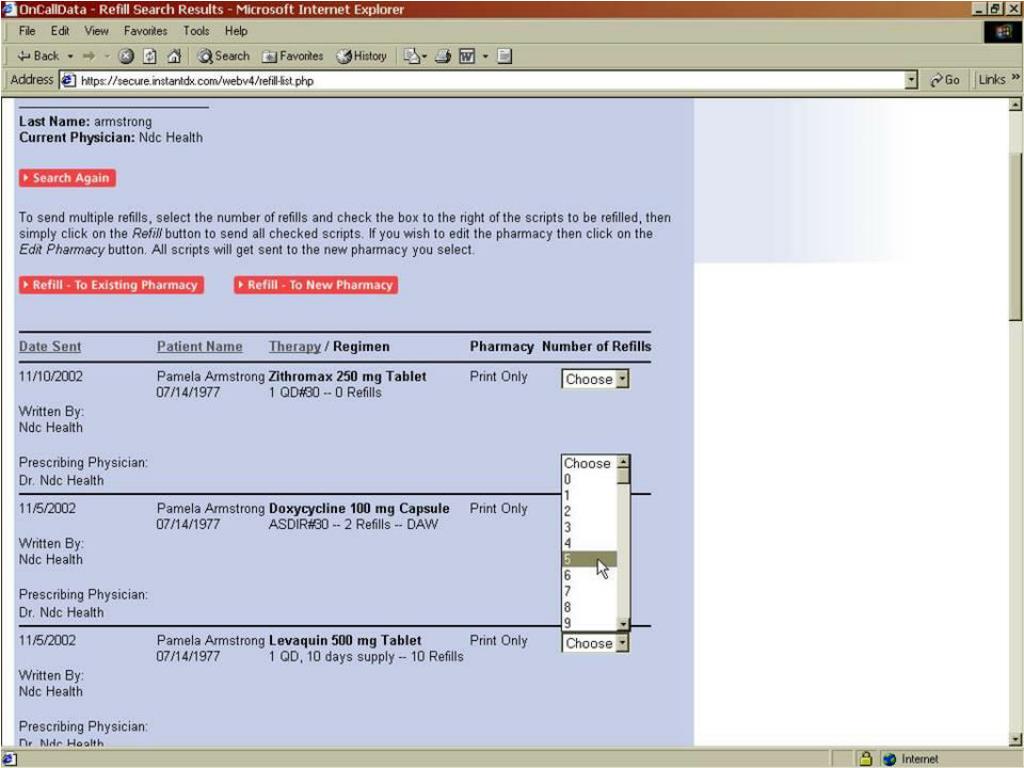Open the File menu
This screenshot has width=1024, height=768.
[27, 31]
